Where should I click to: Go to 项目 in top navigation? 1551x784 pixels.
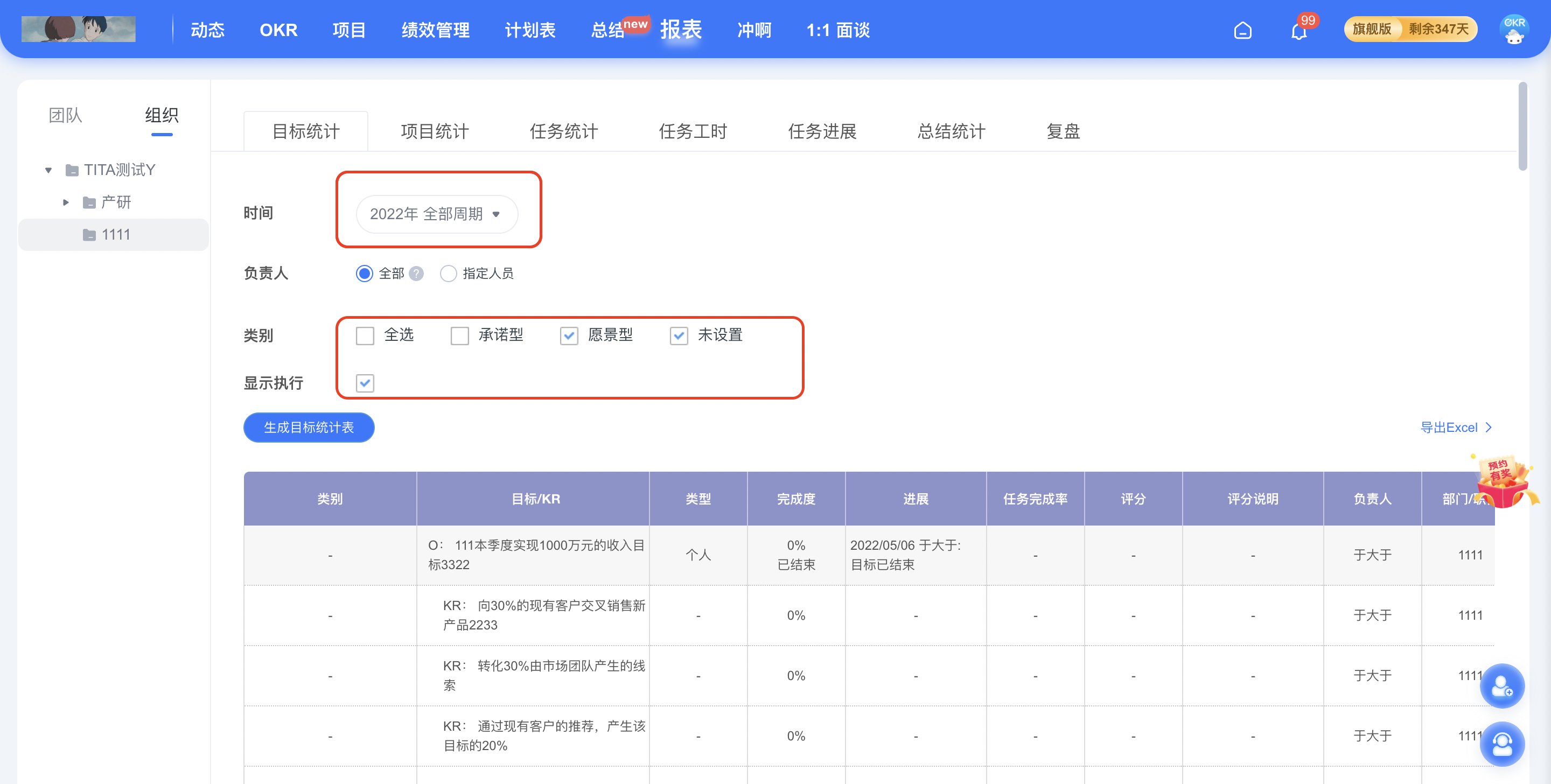[349, 30]
